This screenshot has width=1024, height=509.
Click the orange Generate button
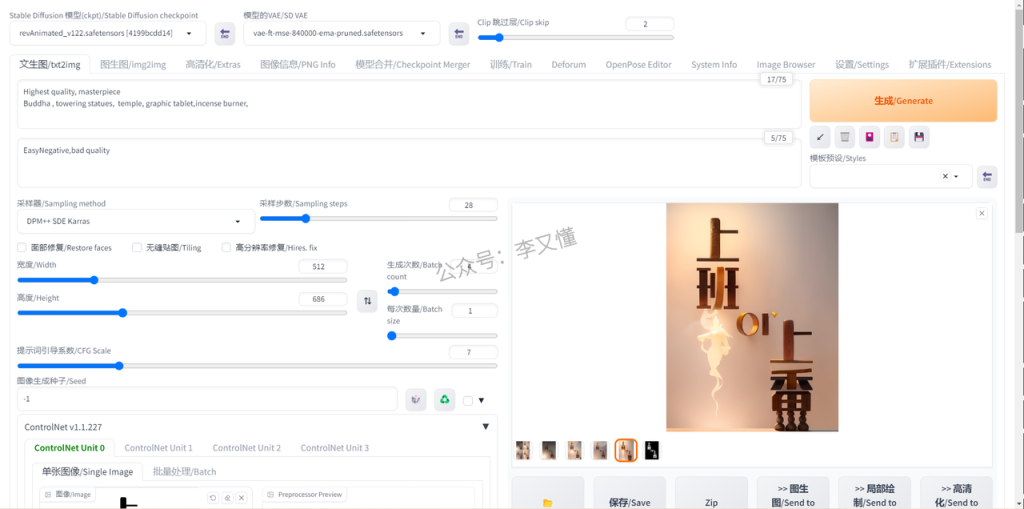click(903, 101)
